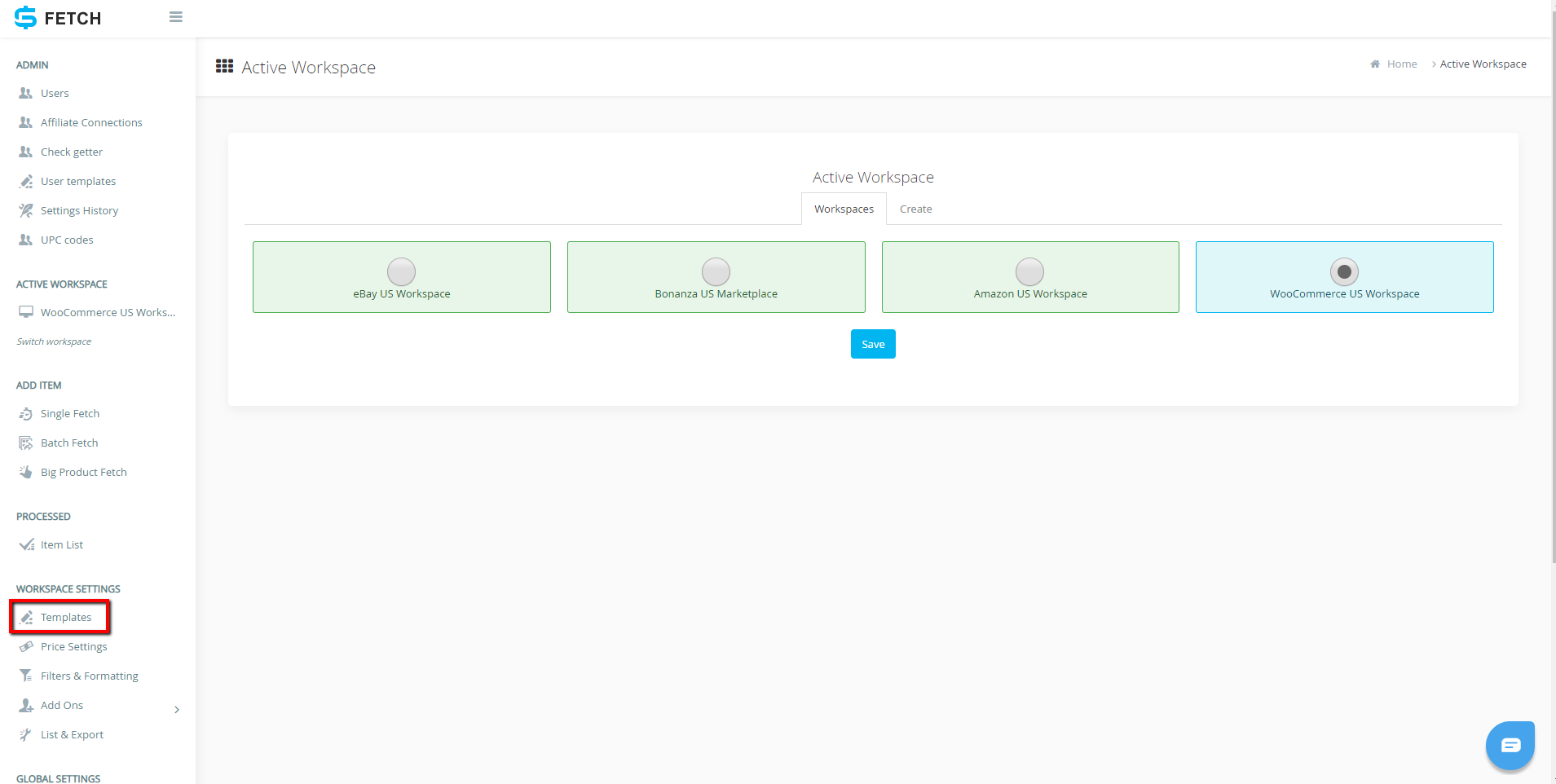The width and height of the screenshot is (1556, 784).
Task: Click the Bonanza US Marketplace label
Action: point(716,293)
